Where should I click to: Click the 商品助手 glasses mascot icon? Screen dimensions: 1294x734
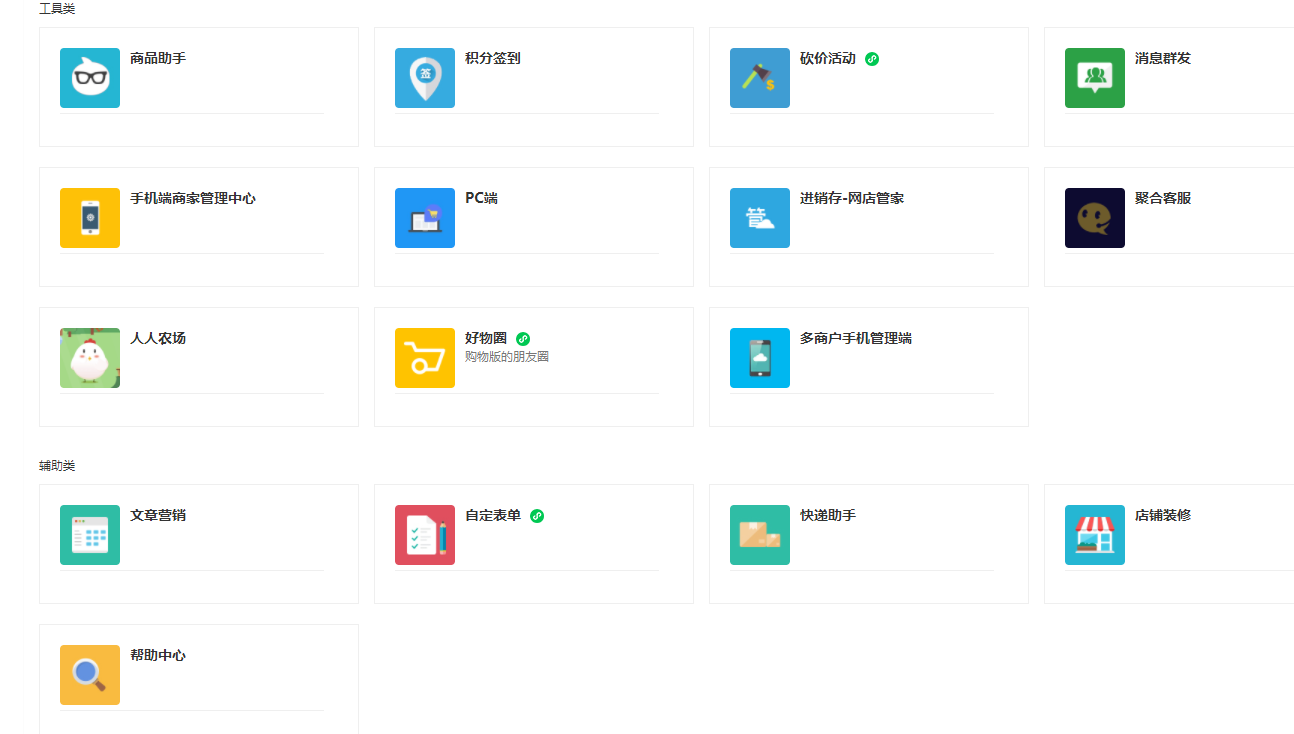90,78
